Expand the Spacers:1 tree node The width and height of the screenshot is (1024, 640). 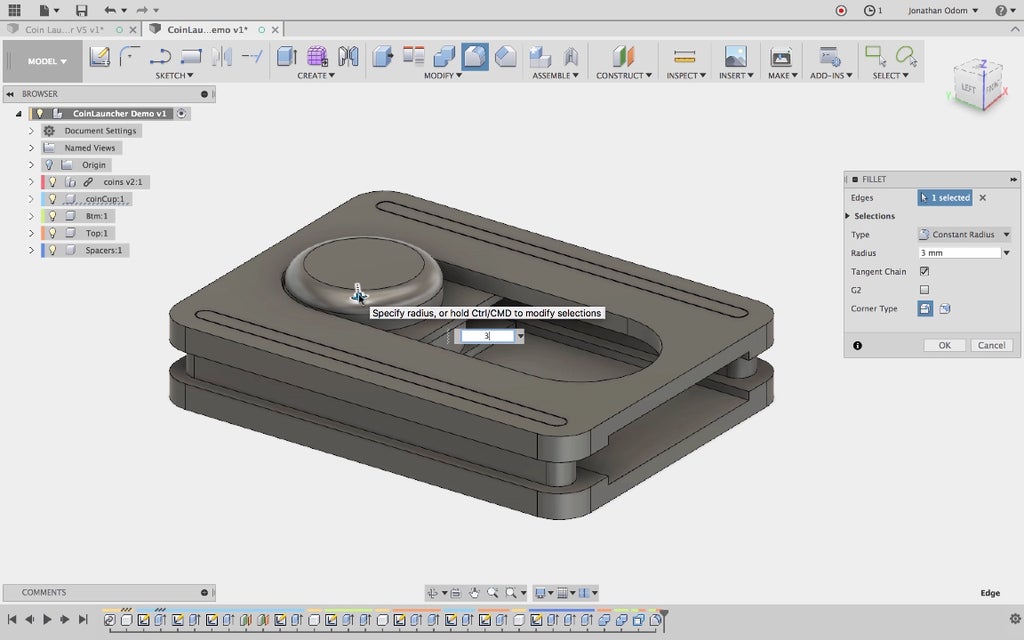(x=31, y=250)
